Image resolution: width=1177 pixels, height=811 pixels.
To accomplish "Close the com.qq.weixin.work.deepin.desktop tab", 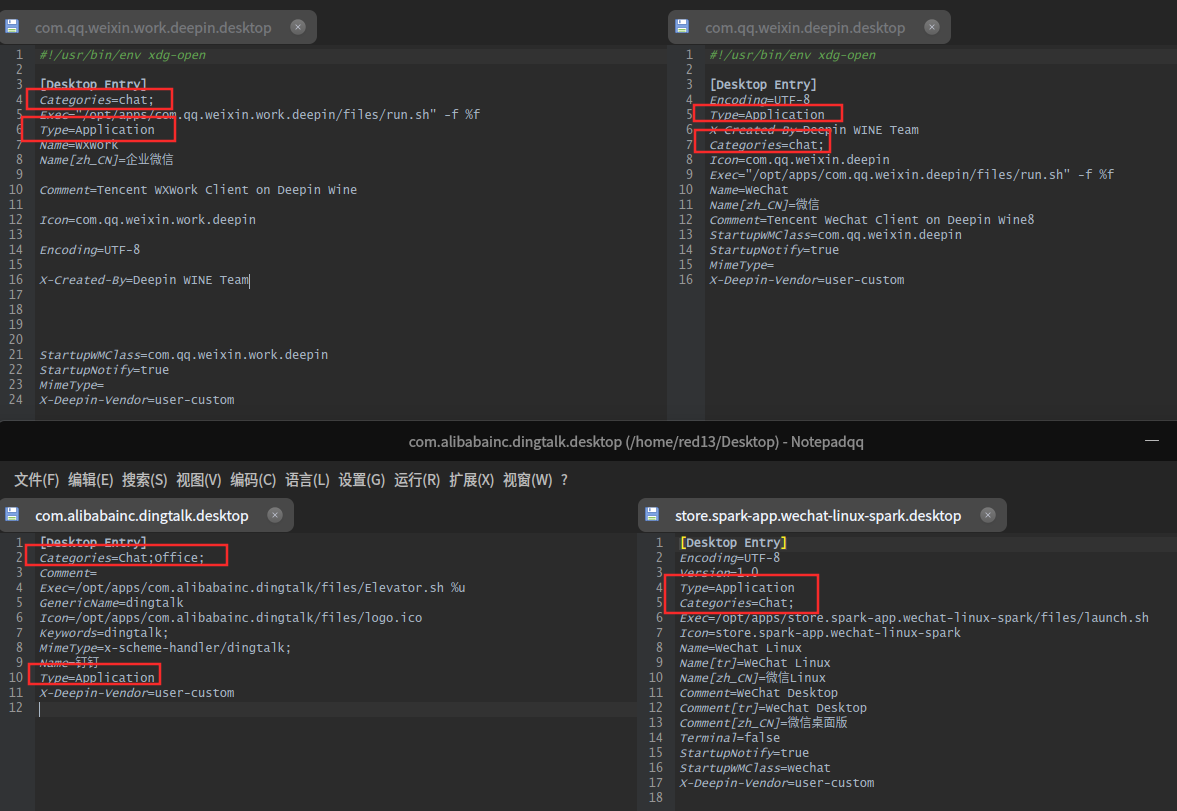I will pyautogui.click(x=298, y=27).
